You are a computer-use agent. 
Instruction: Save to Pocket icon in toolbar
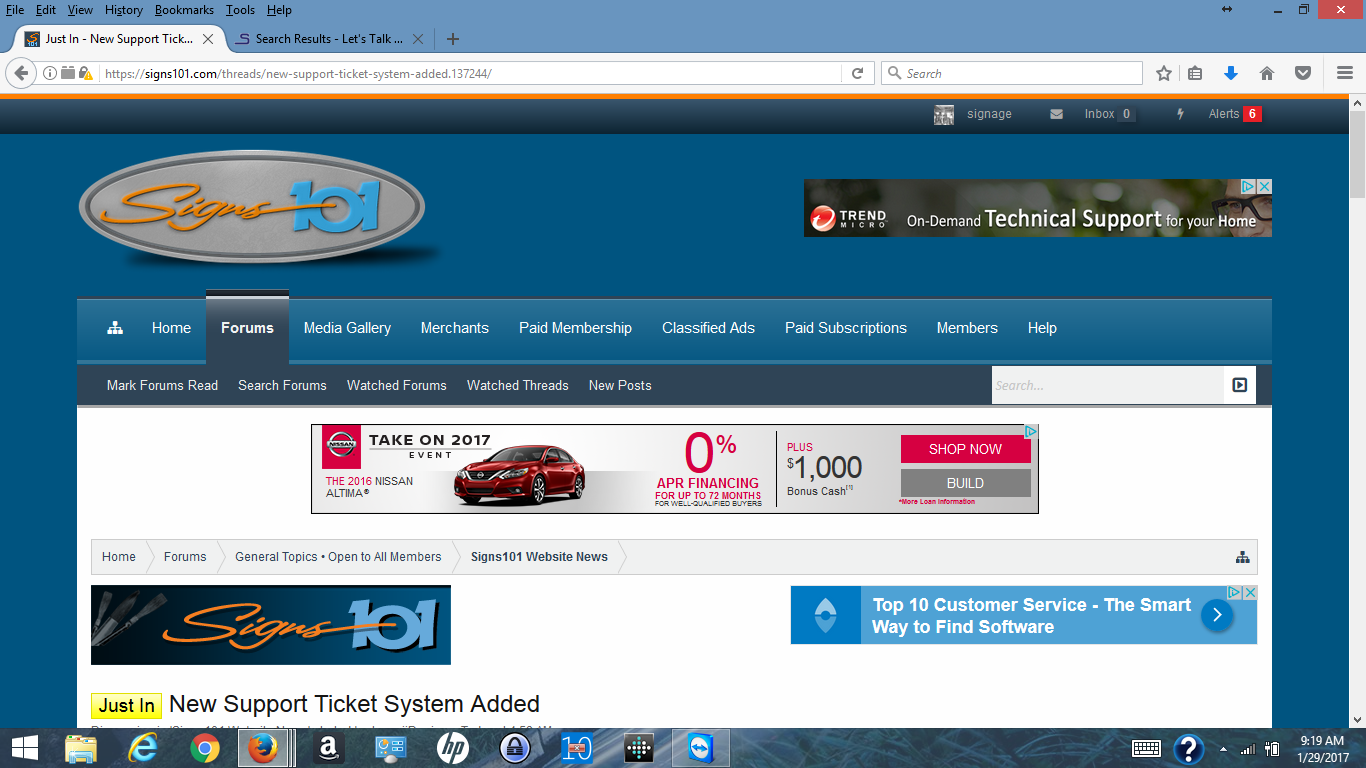point(1303,73)
